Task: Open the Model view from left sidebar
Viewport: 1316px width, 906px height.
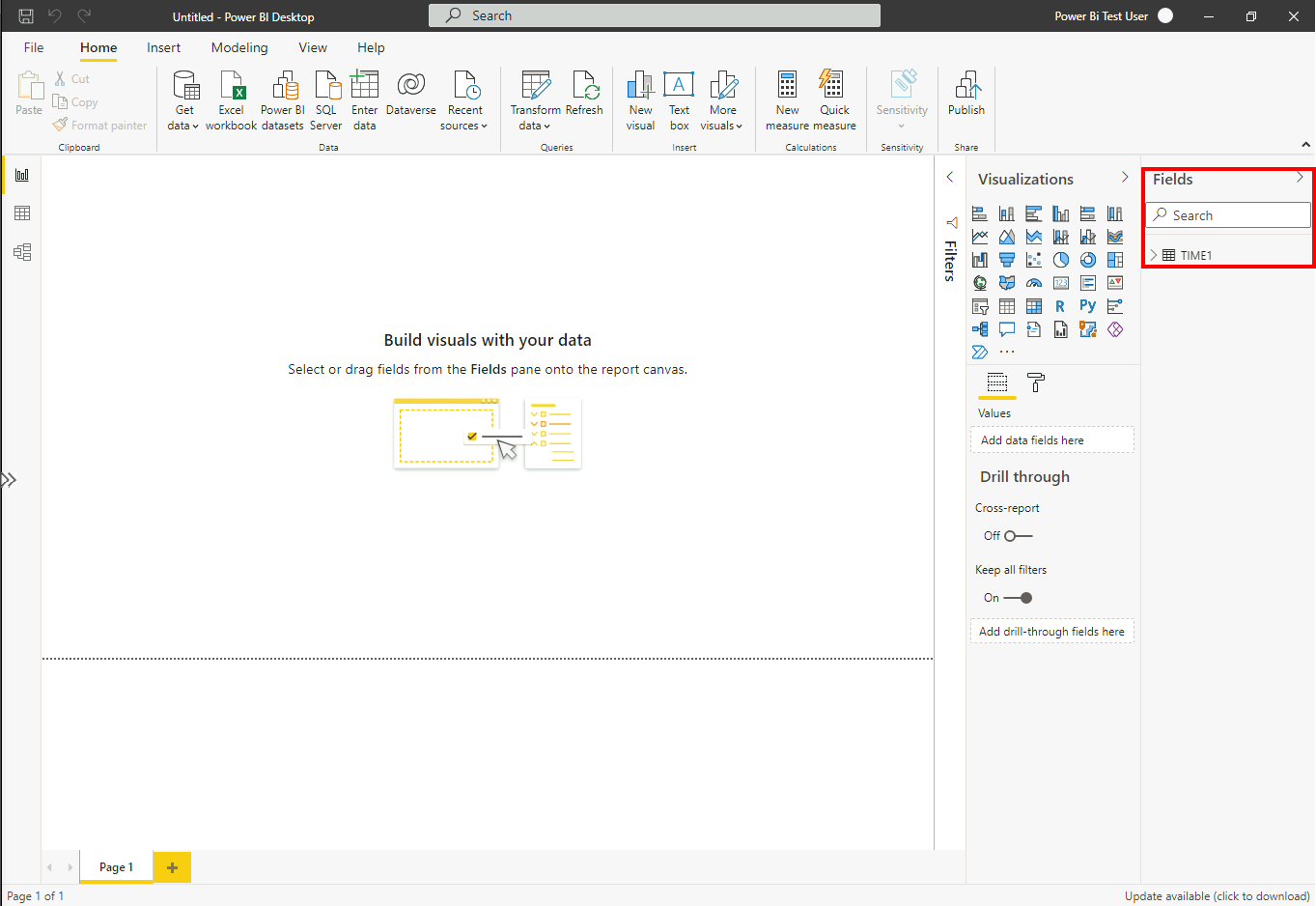Action: (22, 252)
